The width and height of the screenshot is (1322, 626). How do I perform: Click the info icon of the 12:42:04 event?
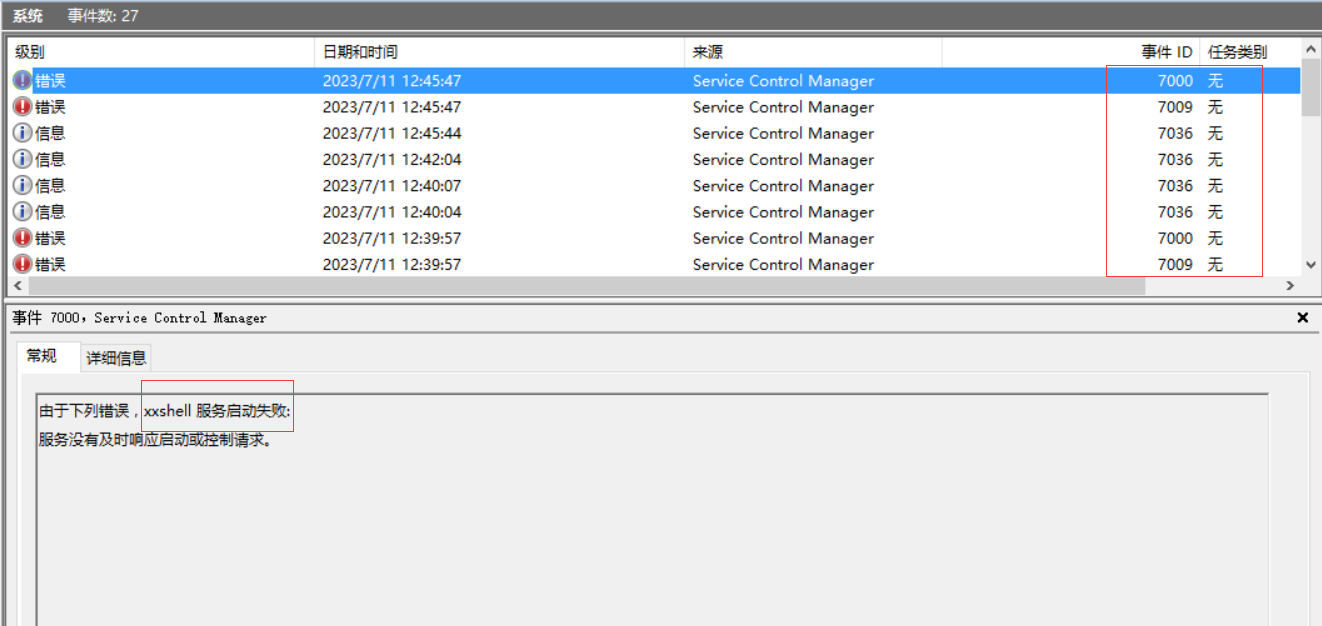22,159
